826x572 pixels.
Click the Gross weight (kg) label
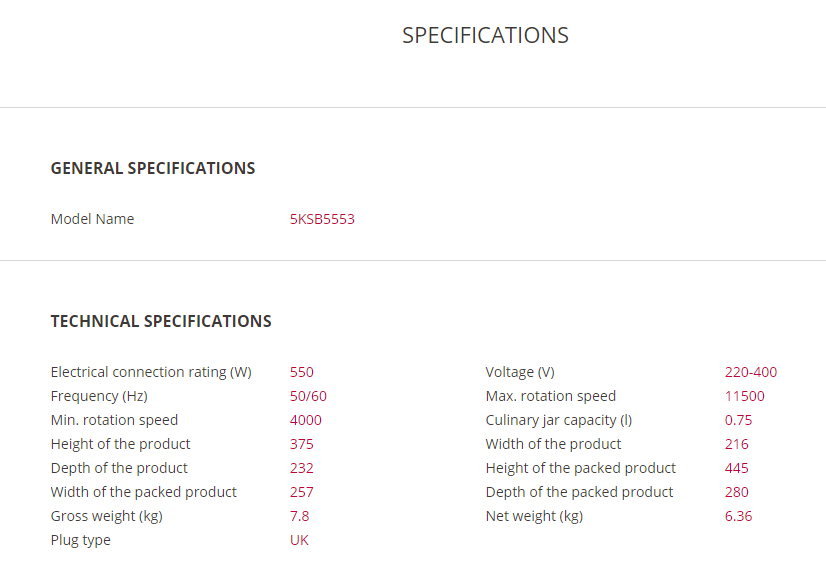click(106, 516)
